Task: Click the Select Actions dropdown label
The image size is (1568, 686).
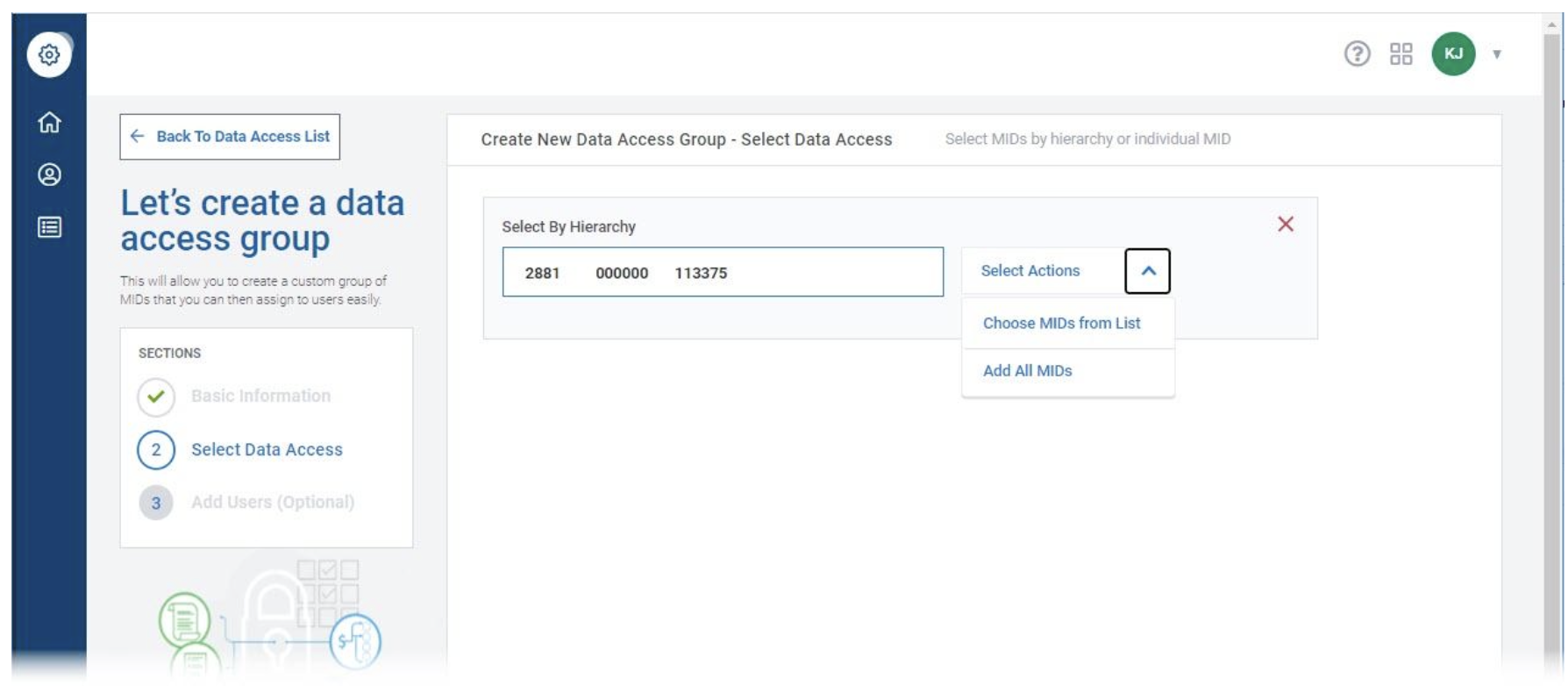Action: (1030, 271)
